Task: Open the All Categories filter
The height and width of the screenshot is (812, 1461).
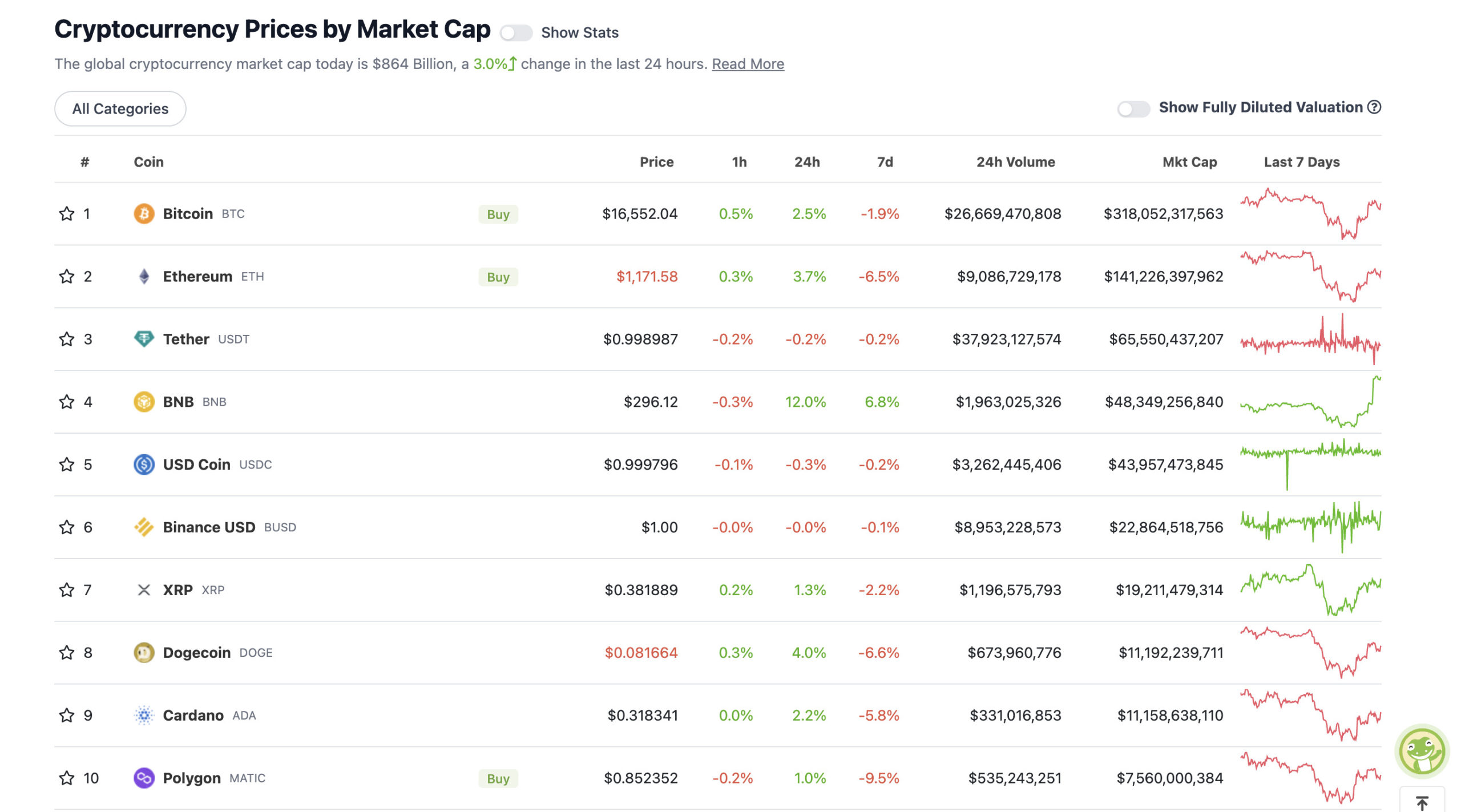Action: [x=120, y=109]
